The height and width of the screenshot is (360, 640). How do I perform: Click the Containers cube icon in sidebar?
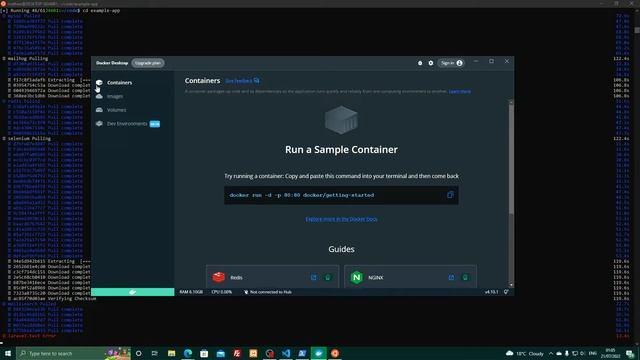click(x=99, y=82)
